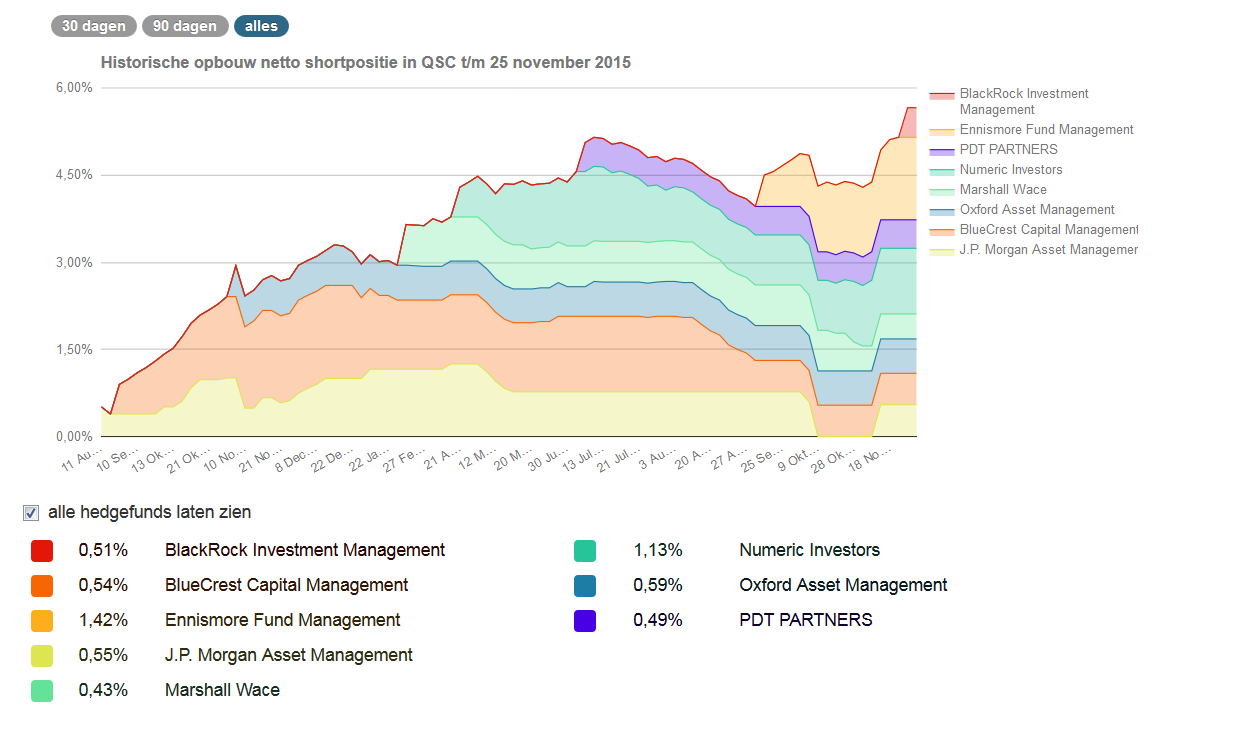Click PDT PARTNERS purple swatch in list
Image resolution: width=1236 pixels, height=742 pixels.
[x=585, y=621]
